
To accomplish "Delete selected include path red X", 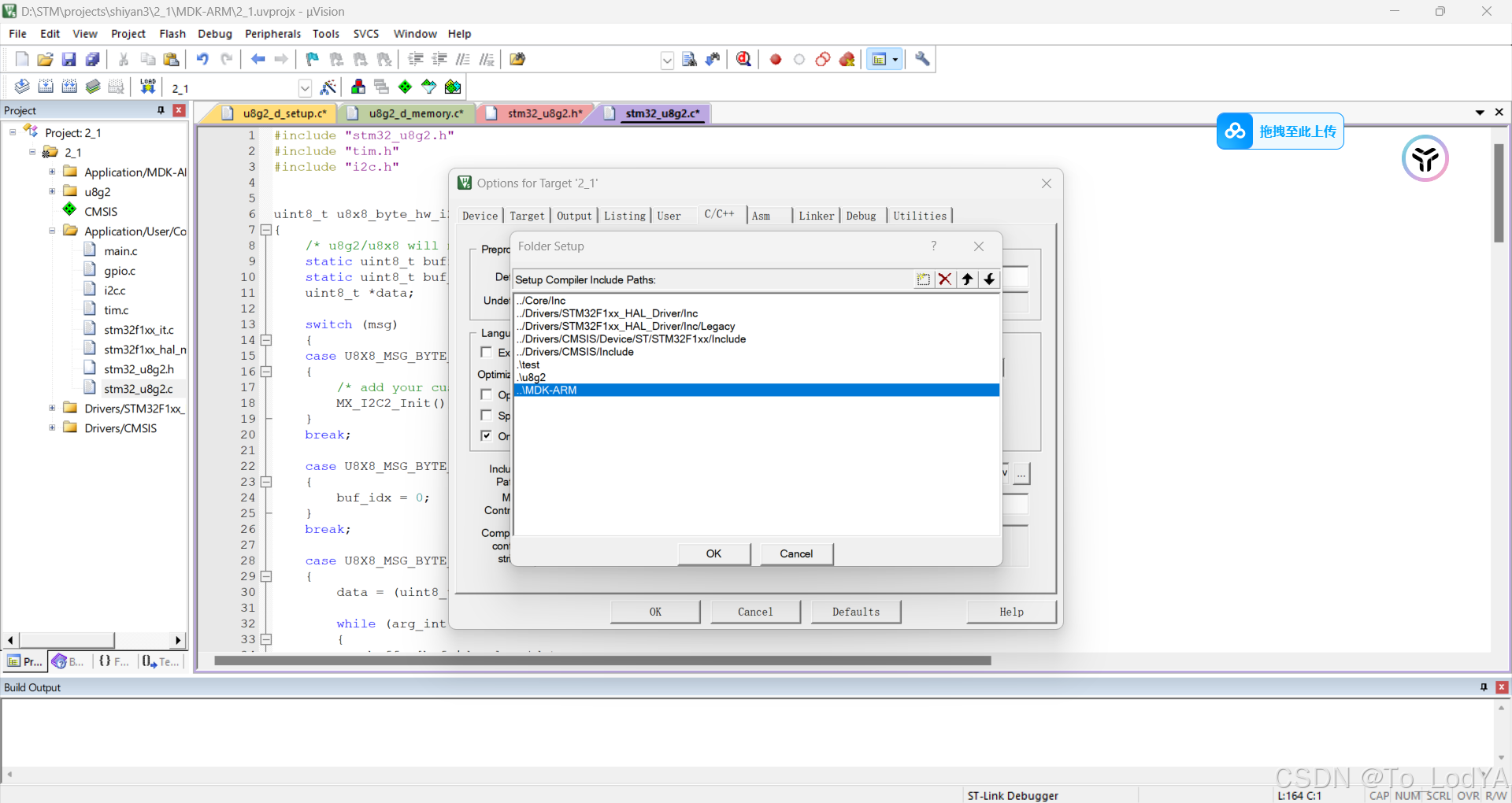I will coord(945,279).
